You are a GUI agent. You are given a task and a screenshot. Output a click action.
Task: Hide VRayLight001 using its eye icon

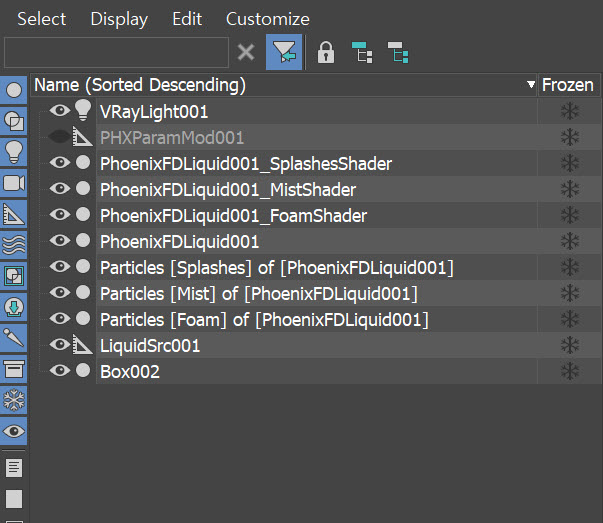(x=60, y=111)
